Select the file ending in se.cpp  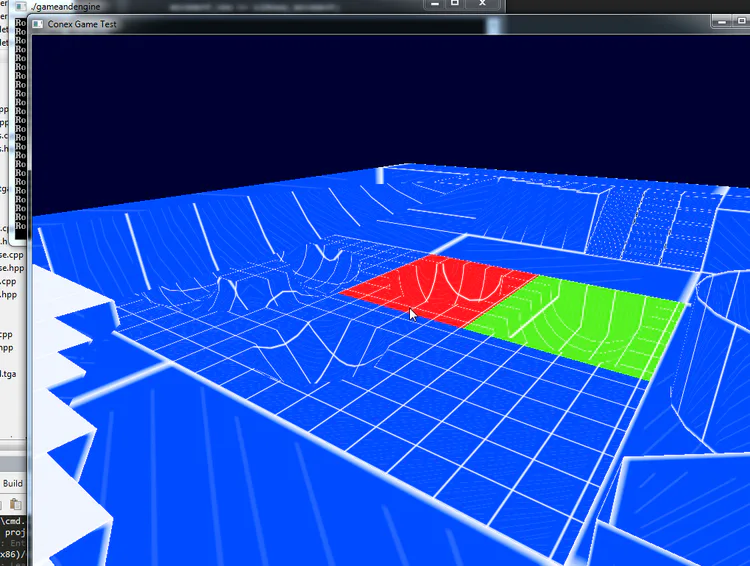tap(11, 255)
